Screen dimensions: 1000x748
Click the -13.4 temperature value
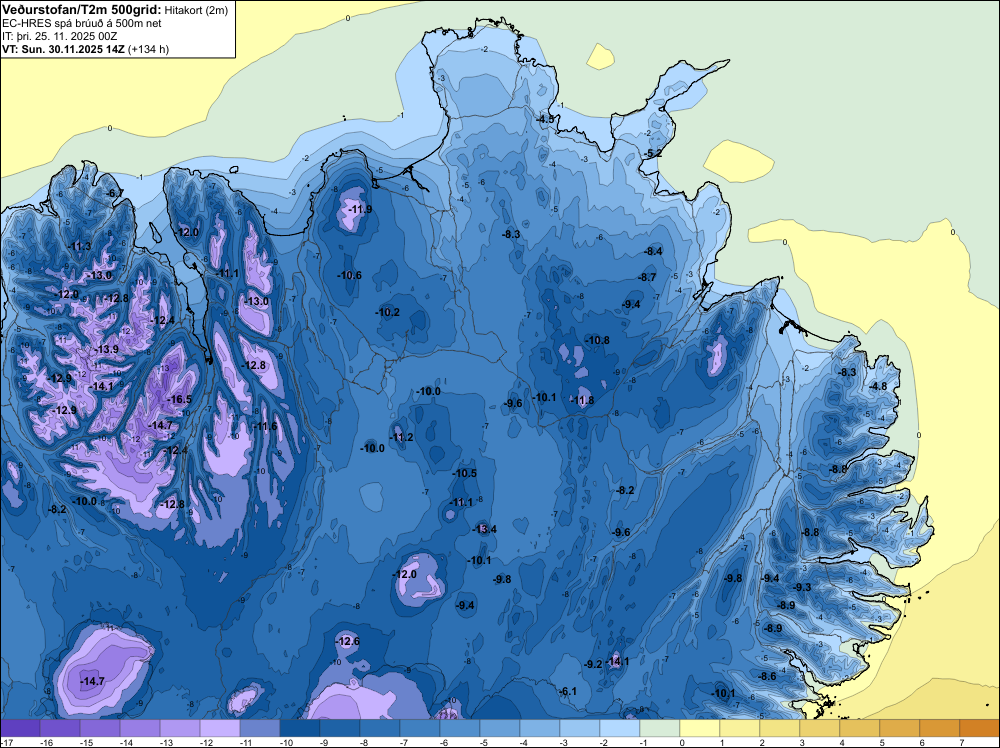[x=484, y=529]
